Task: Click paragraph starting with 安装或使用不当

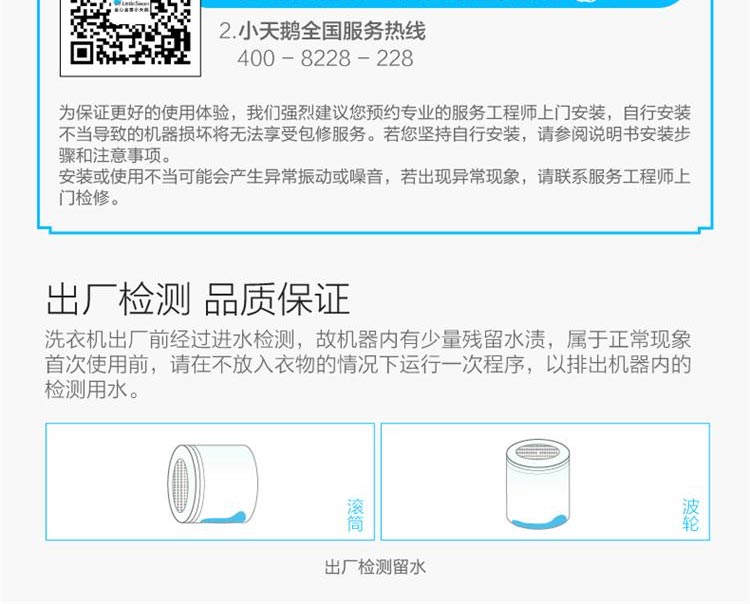Action: pos(375,187)
